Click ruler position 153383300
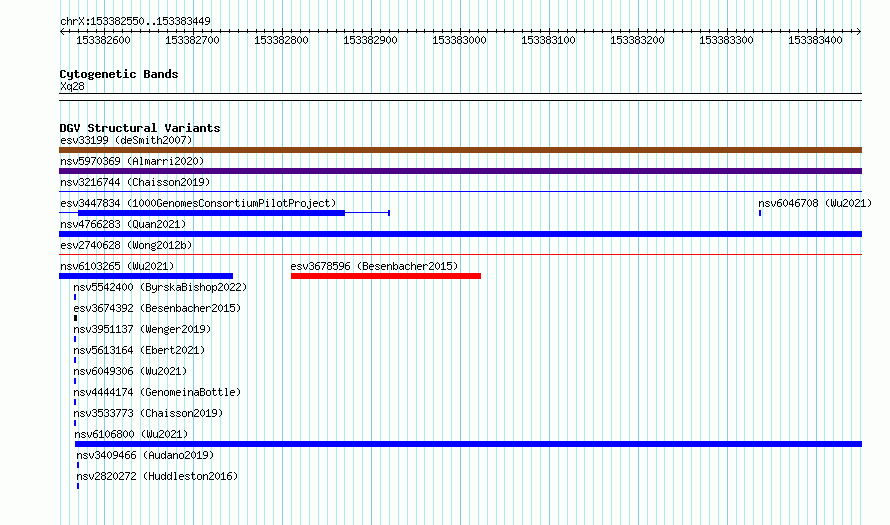The height and width of the screenshot is (525, 890). 727,40
